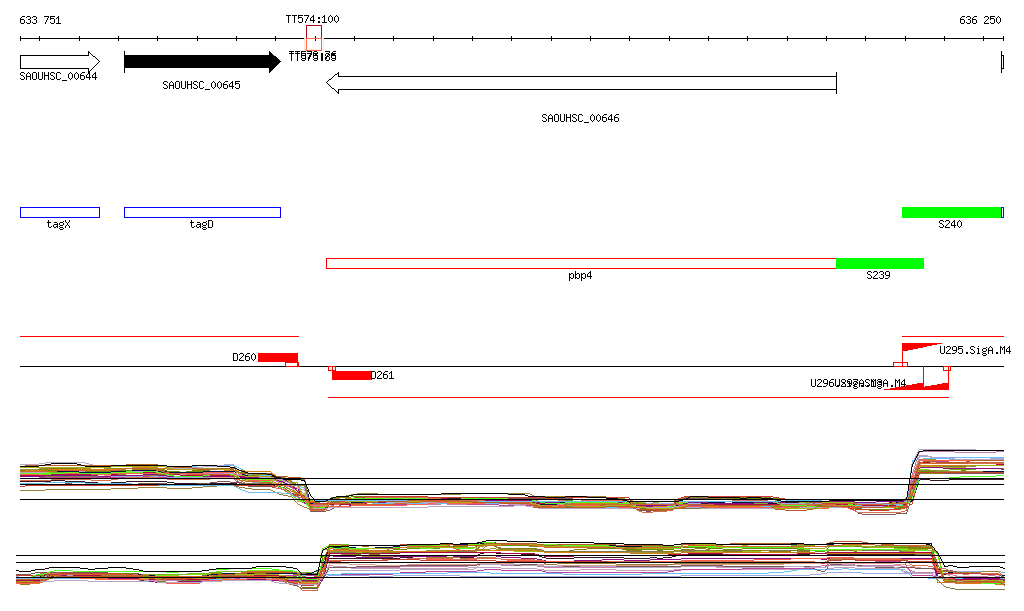Click the SAOUHSC_00645 text label
The image size is (1024, 611).
click(201, 86)
